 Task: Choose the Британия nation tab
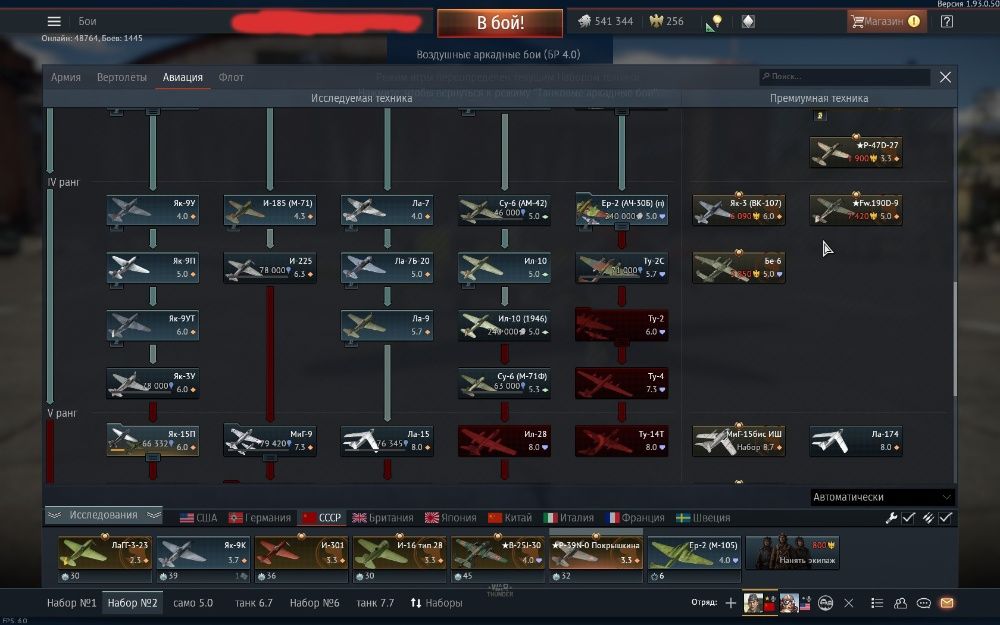pyautogui.click(x=383, y=517)
